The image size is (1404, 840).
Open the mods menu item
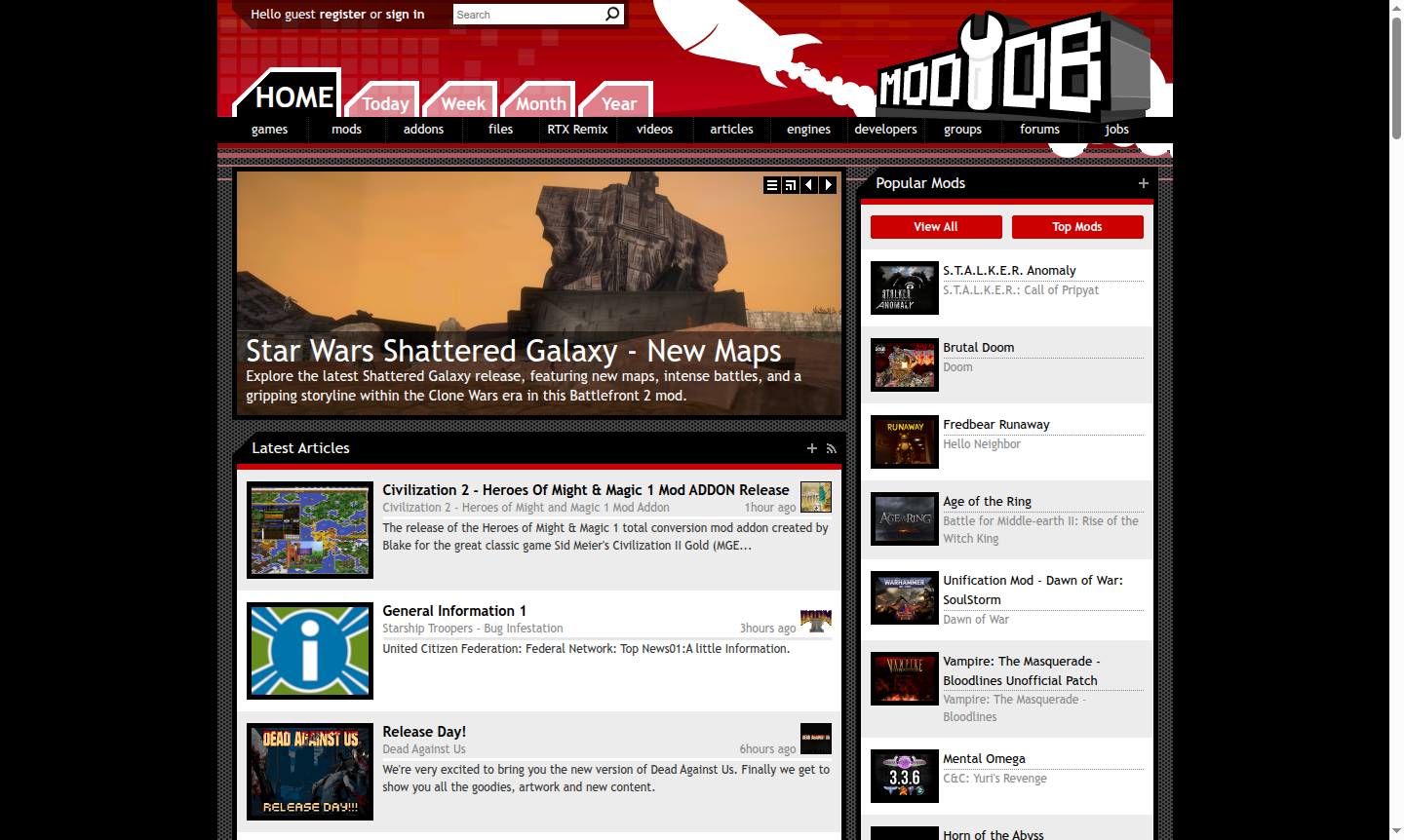click(346, 129)
